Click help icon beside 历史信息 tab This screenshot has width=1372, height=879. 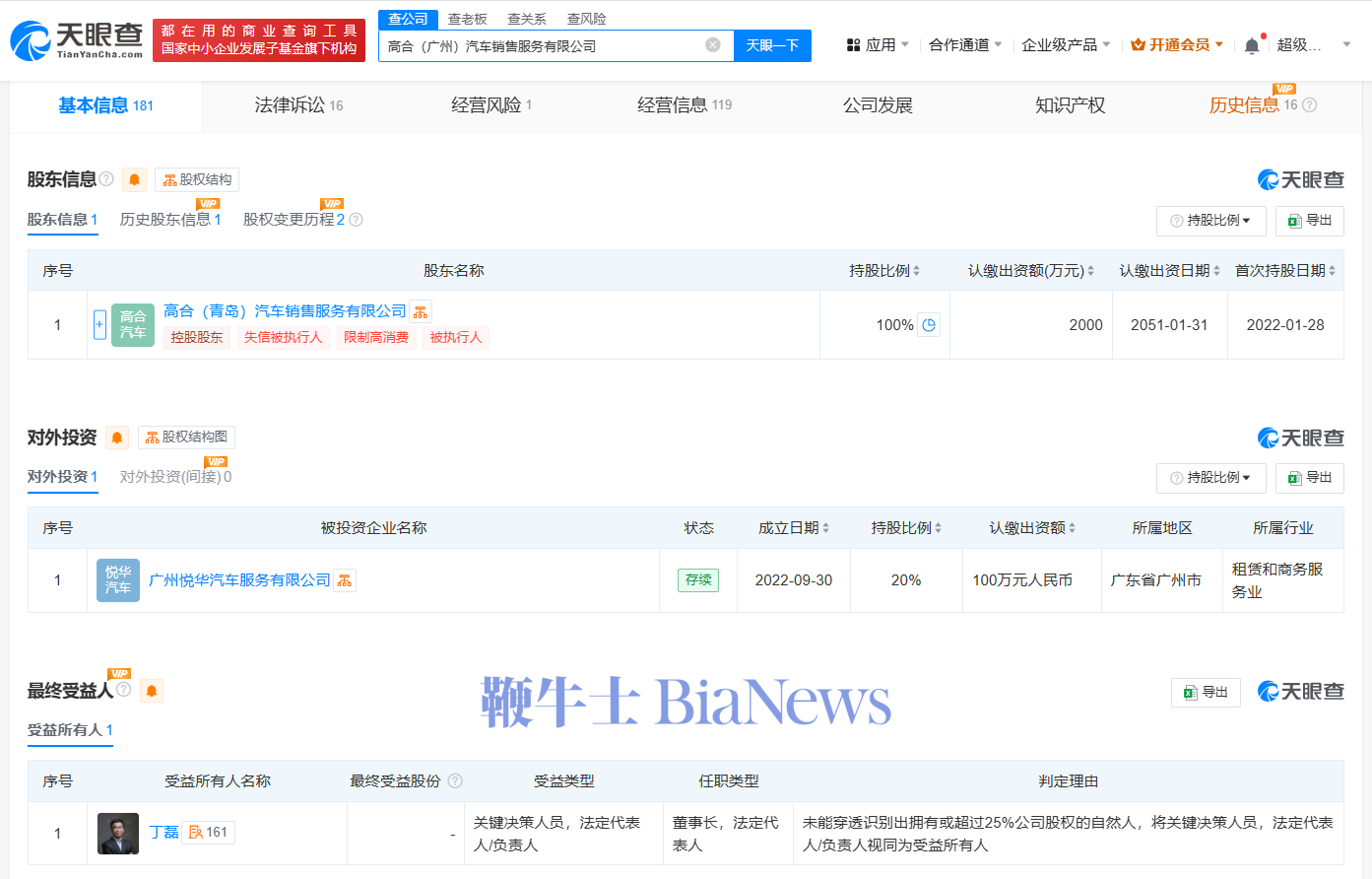pyautogui.click(x=1309, y=105)
